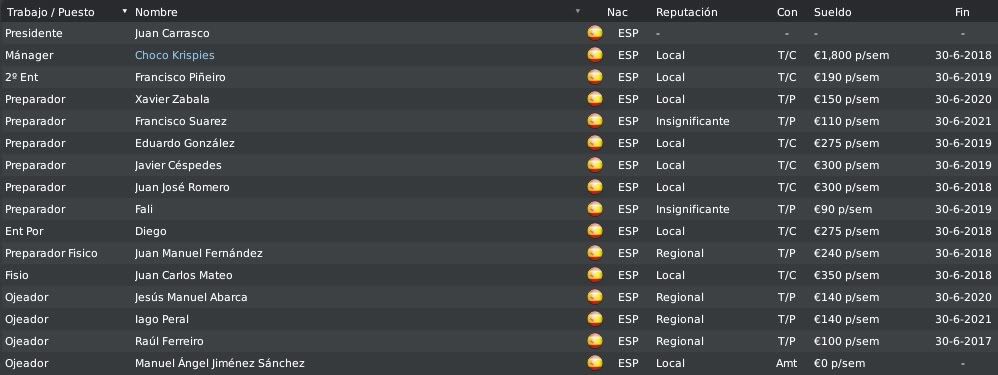Sort by Nac nationality column header
998x375 pixels.
pos(617,12)
